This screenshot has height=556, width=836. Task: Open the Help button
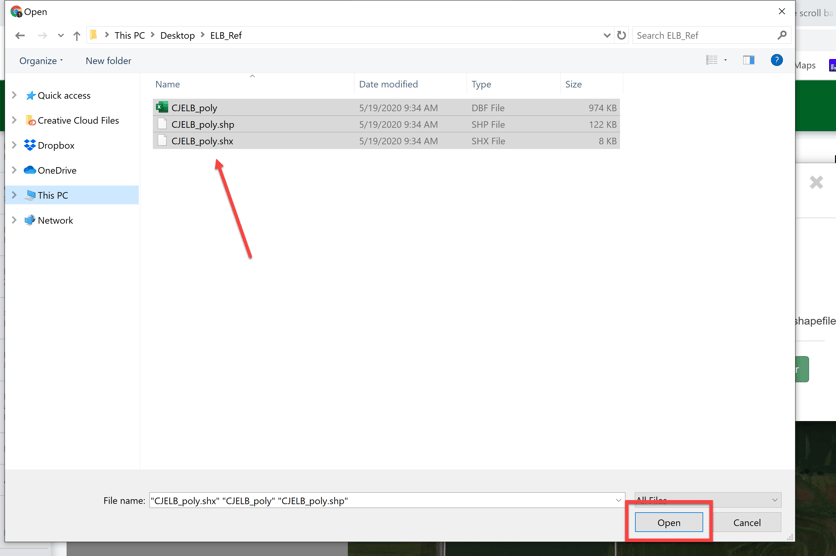tap(777, 60)
